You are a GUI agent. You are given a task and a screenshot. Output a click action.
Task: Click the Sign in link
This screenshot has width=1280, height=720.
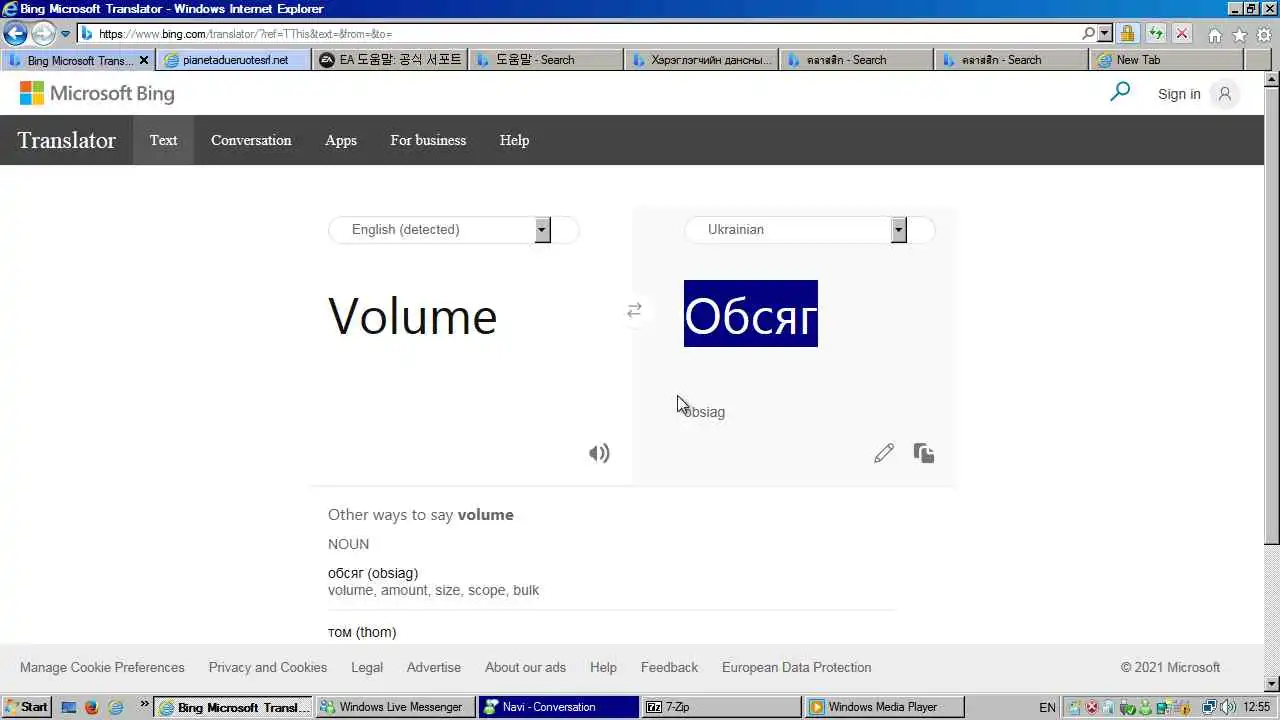coord(1179,94)
